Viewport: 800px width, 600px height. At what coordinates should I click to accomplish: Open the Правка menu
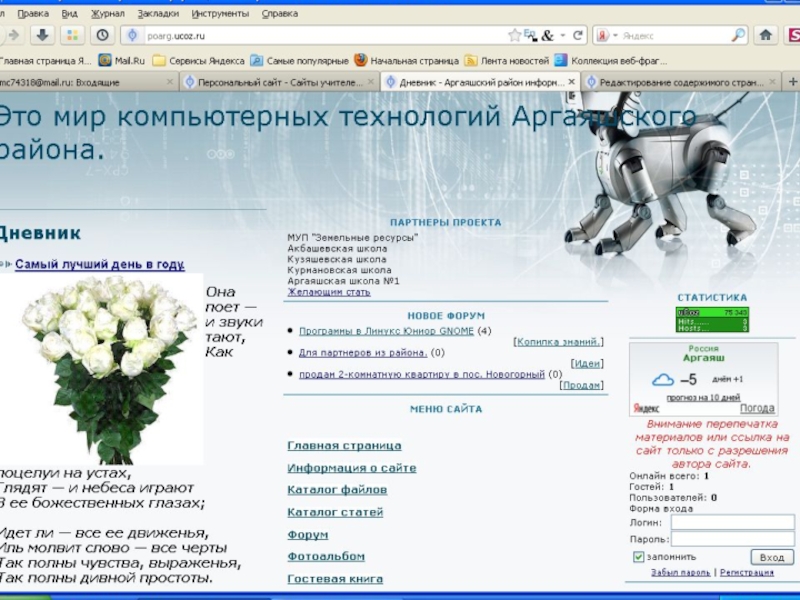click(33, 14)
